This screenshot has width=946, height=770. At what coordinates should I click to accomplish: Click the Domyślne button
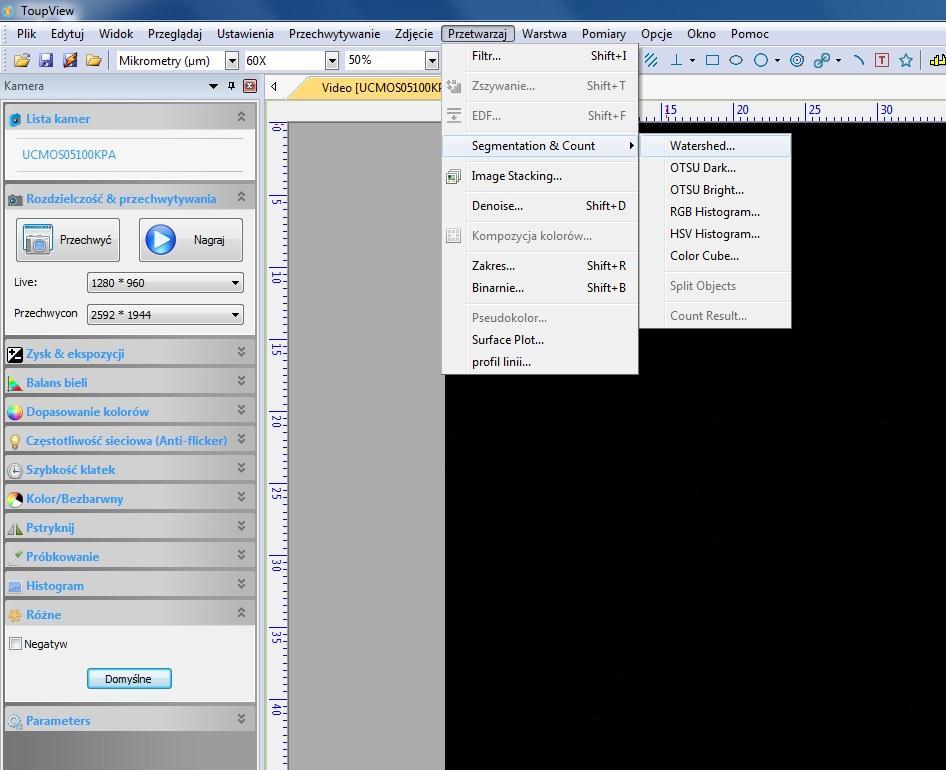click(x=129, y=679)
